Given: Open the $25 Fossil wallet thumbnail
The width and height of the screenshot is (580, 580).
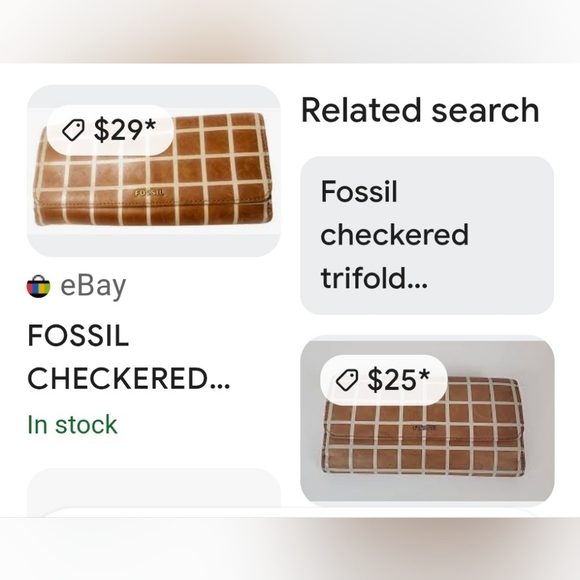Looking at the screenshot, I should pos(427,420).
